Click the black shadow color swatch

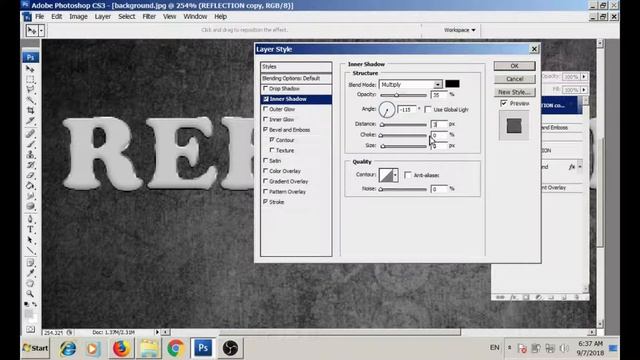point(452,84)
